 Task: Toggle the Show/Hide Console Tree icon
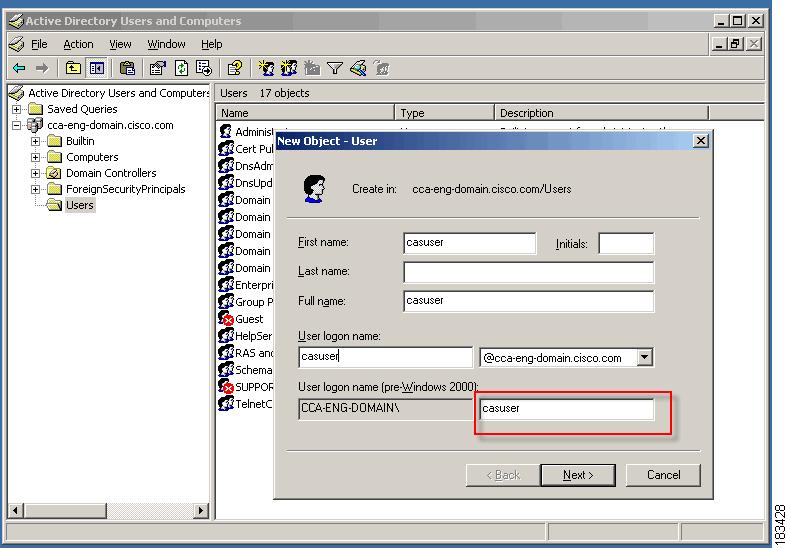97,68
